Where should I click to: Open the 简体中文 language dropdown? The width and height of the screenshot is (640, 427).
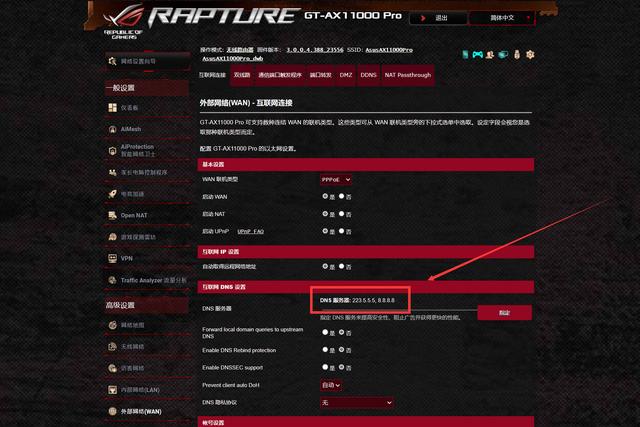point(502,18)
